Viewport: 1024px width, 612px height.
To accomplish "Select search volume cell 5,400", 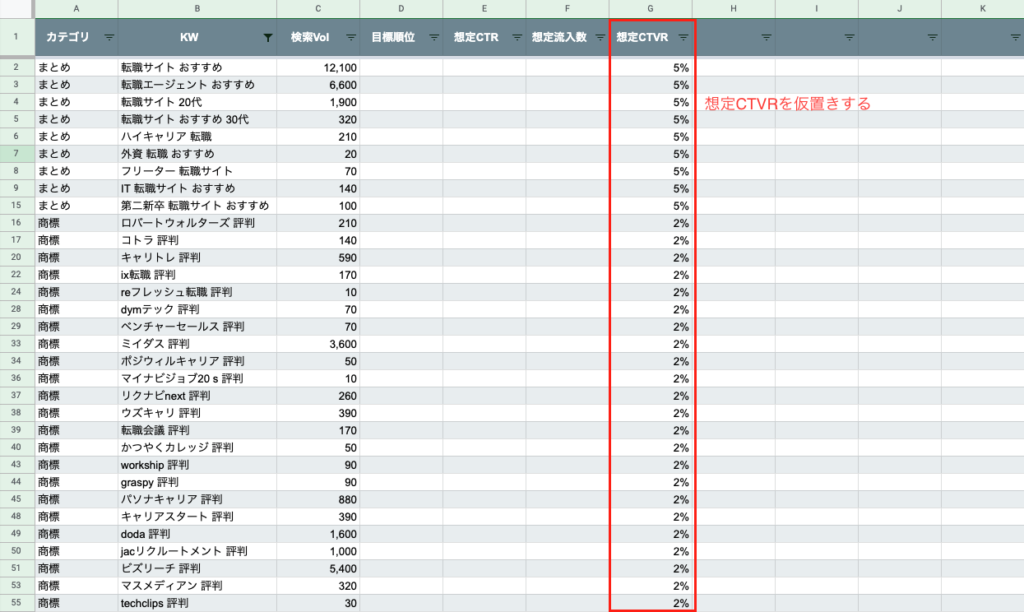I will (x=318, y=568).
